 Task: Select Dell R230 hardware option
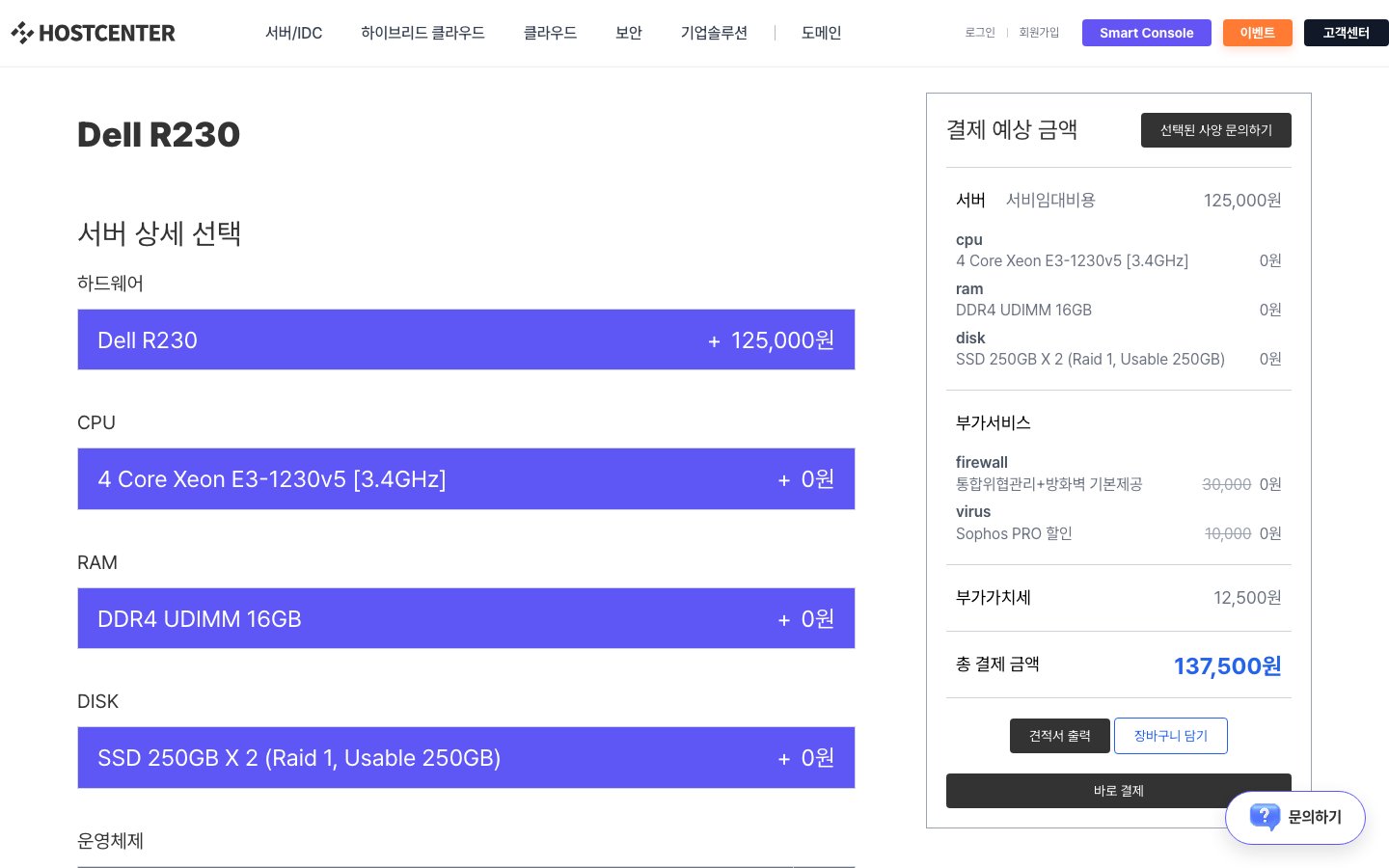pos(466,339)
